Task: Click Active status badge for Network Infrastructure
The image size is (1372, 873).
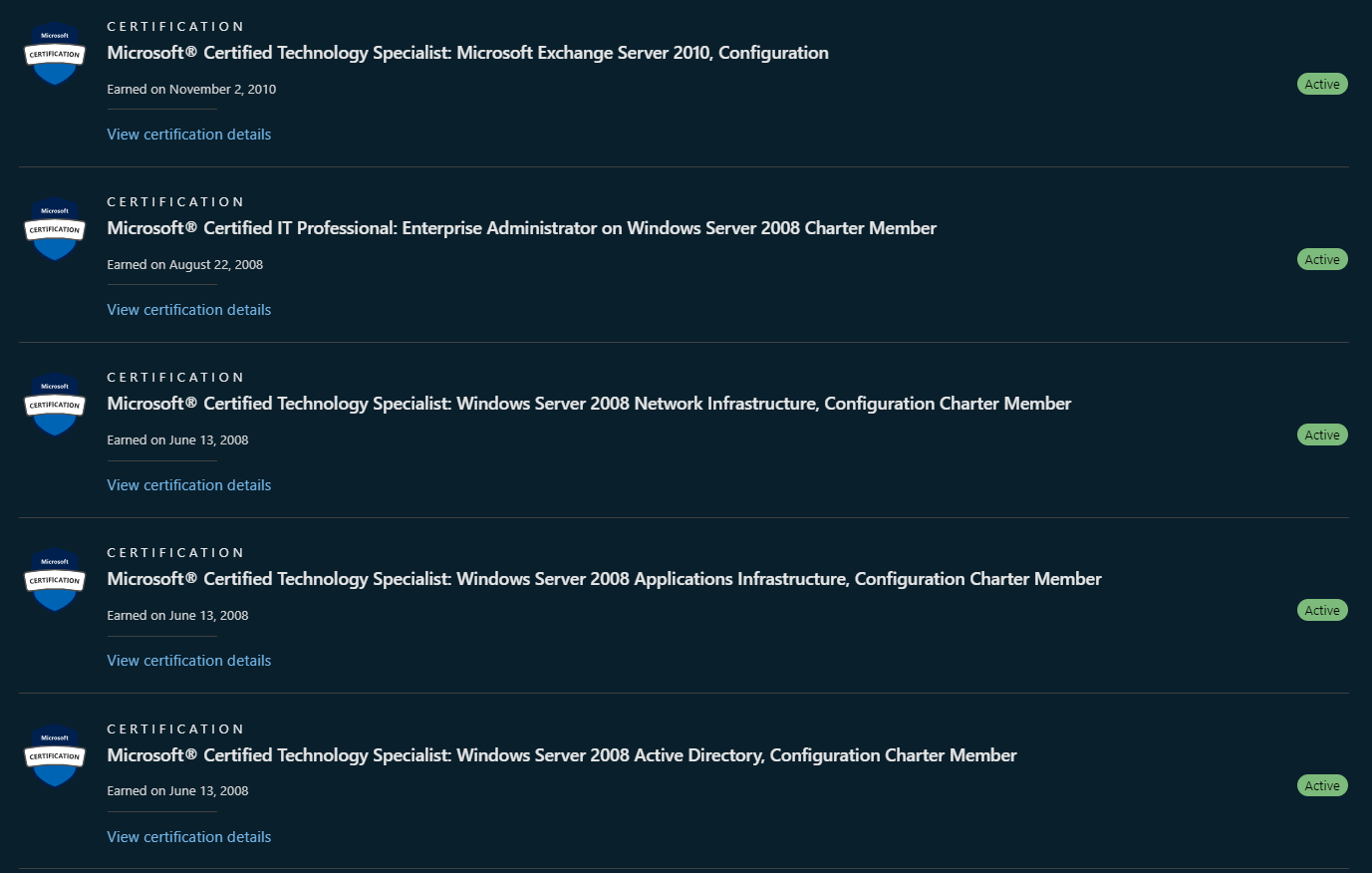Action: click(x=1322, y=436)
